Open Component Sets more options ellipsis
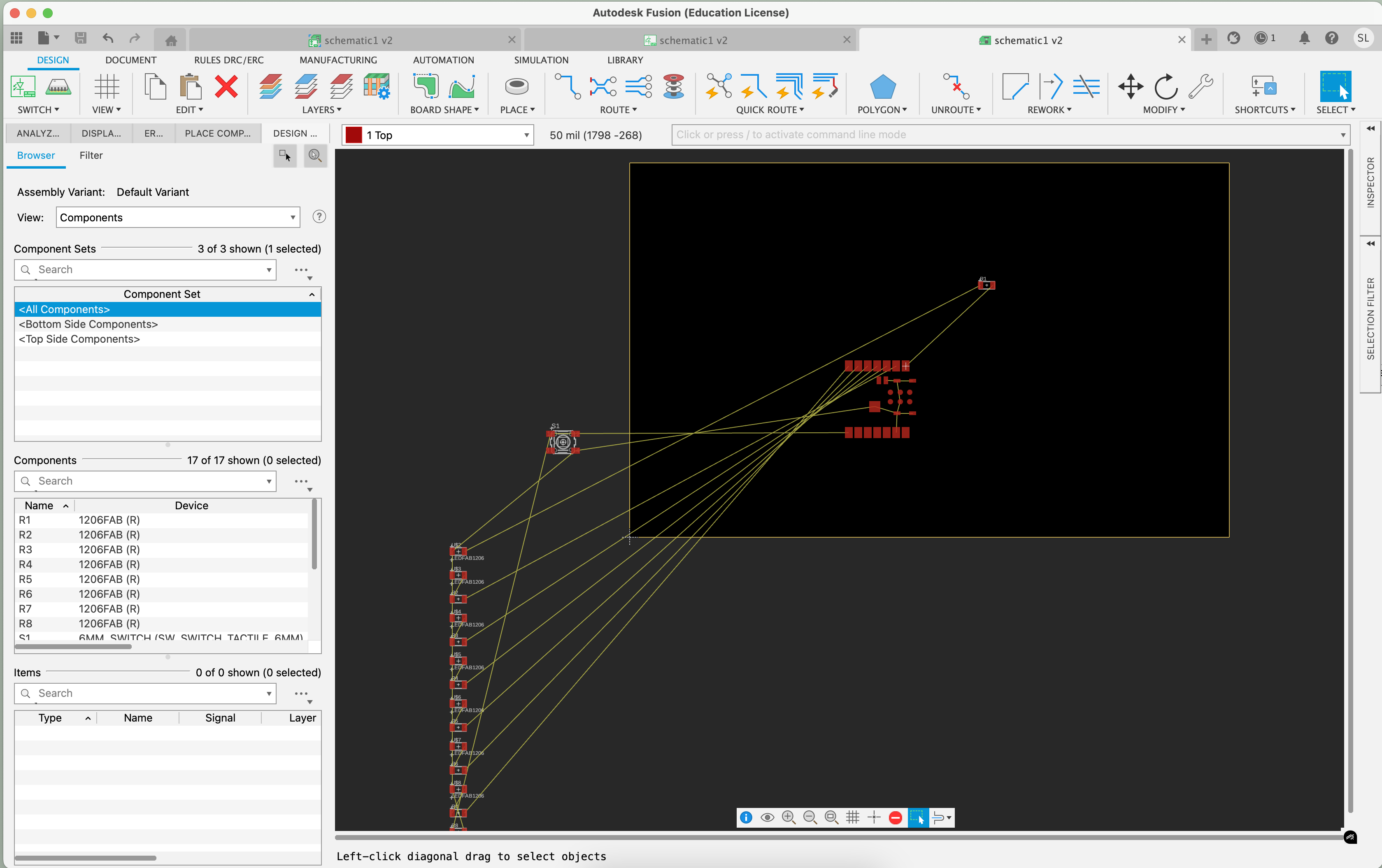The width and height of the screenshot is (1382, 868). [x=301, y=269]
